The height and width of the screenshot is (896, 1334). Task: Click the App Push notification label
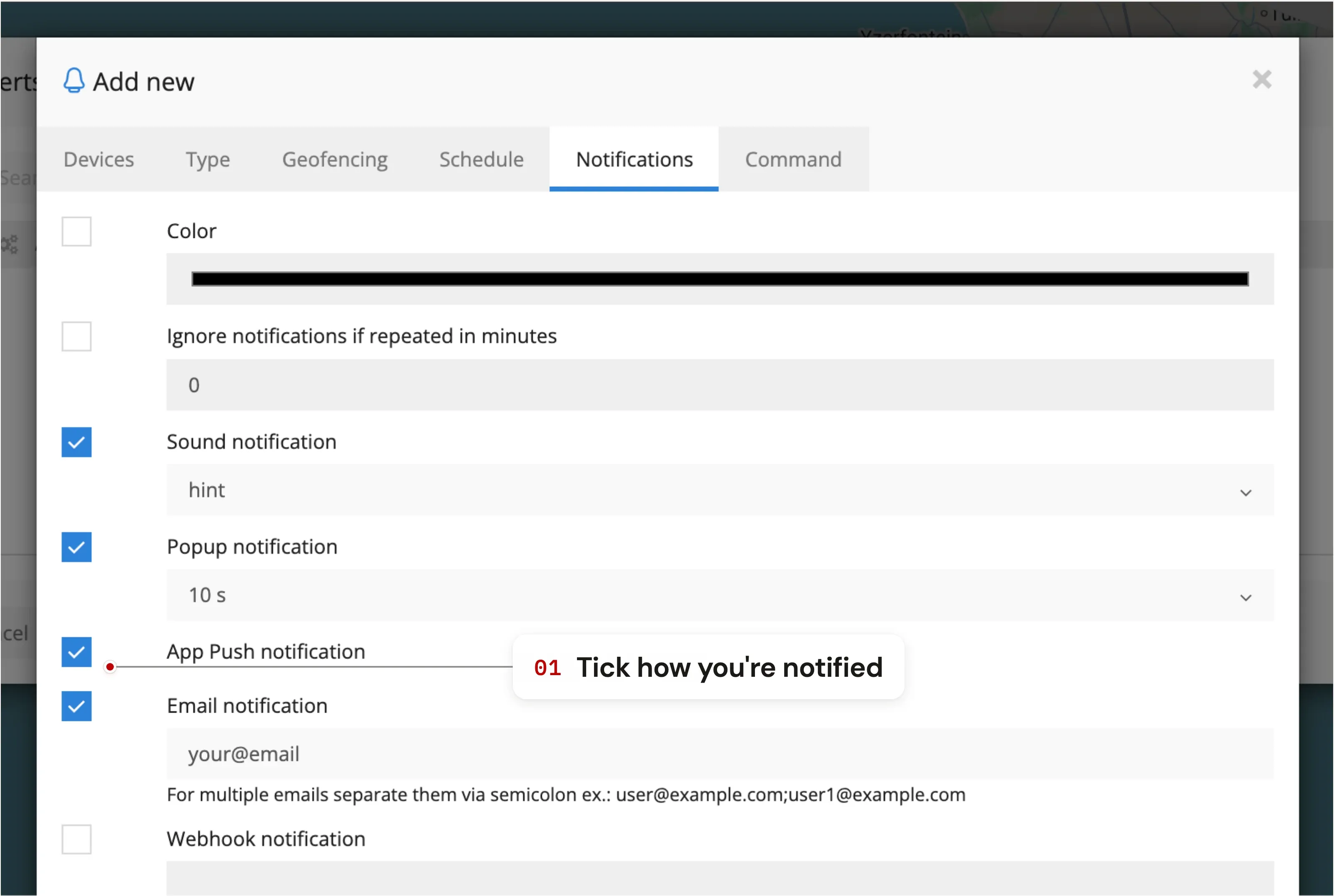click(x=266, y=652)
